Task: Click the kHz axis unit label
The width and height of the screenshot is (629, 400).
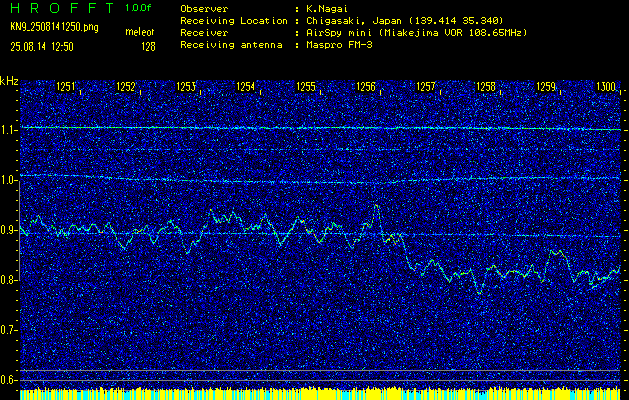Action: click(x=9, y=81)
